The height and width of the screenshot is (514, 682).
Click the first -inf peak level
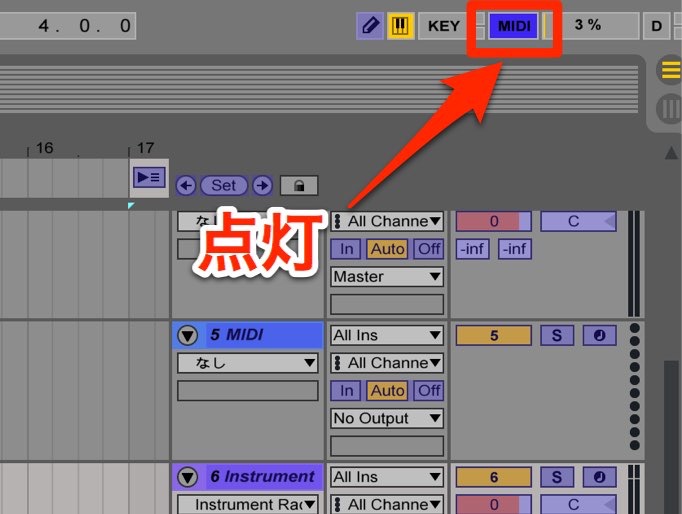click(x=472, y=249)
